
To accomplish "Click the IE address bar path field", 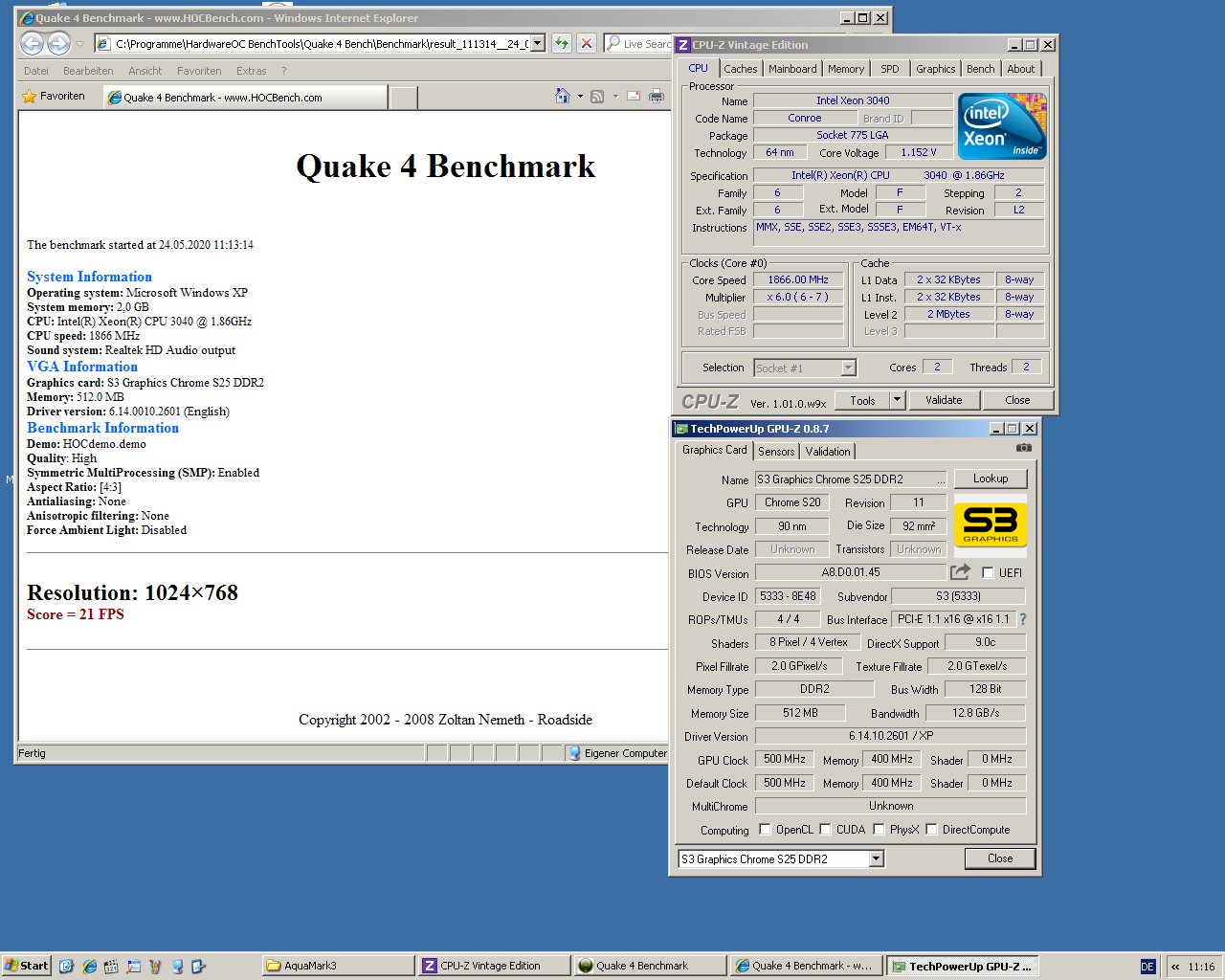I will (x=321, y=43).
